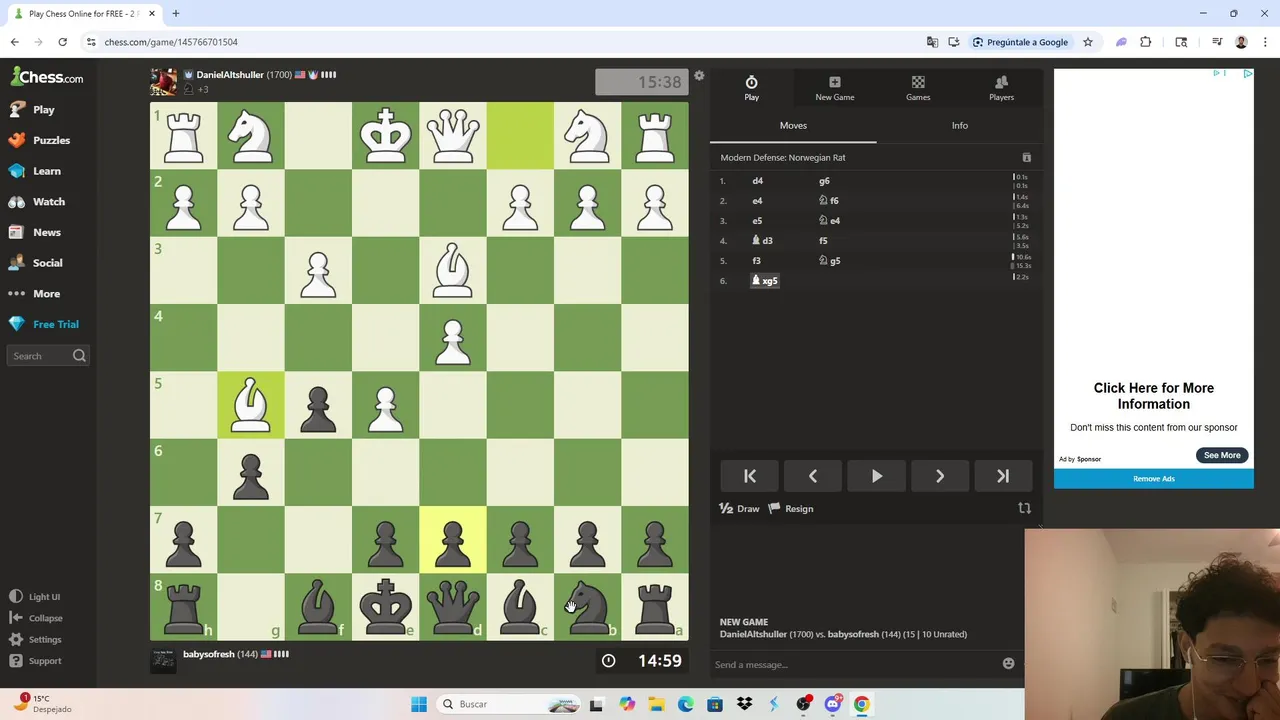Screen dimensions: 1280x720
Task: Step forward one move
Action: [939, 476]
